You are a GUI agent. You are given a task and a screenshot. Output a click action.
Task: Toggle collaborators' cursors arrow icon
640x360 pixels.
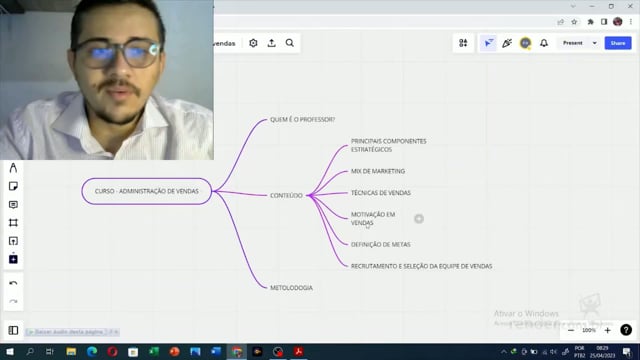[x=488, y=43]
